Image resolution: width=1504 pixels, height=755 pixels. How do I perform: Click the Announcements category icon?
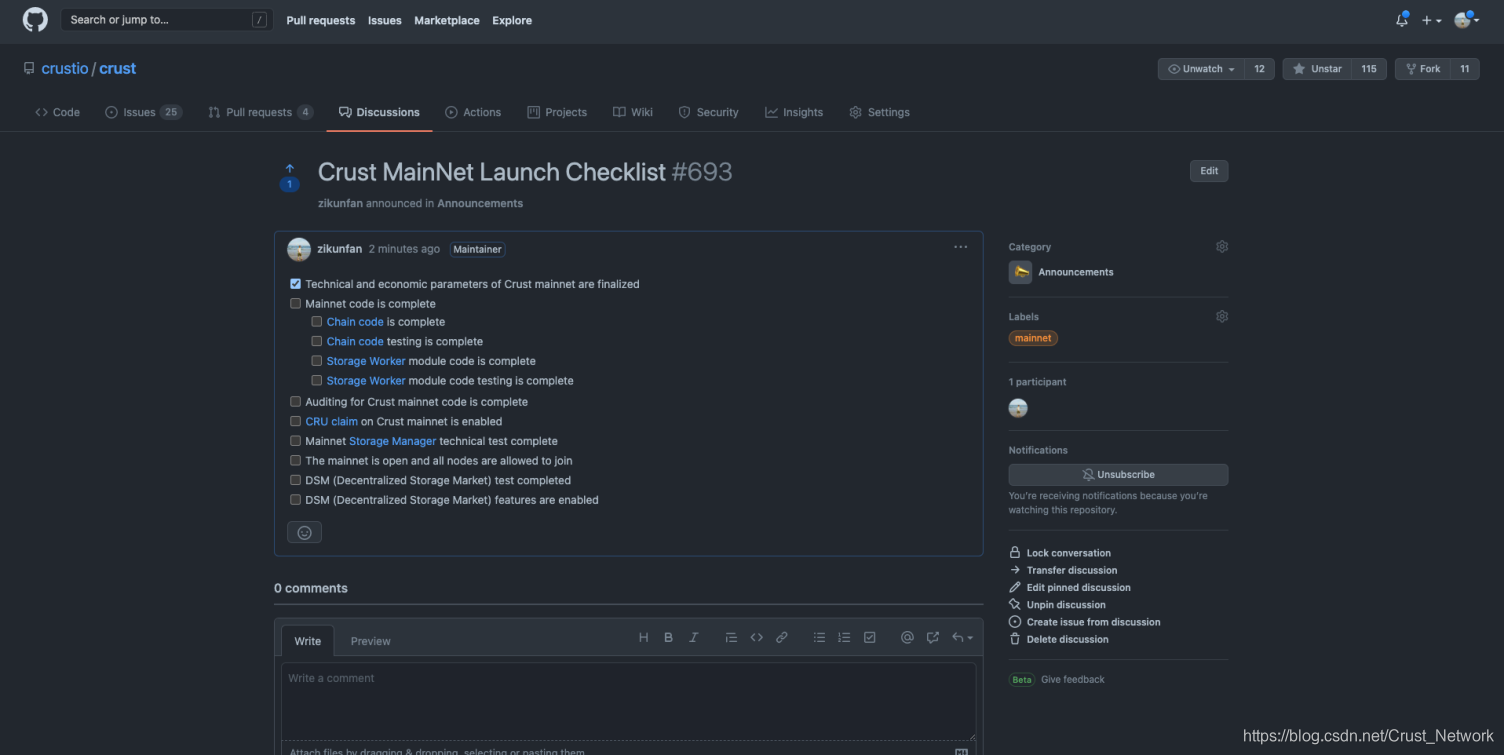tap(1020, 272)
